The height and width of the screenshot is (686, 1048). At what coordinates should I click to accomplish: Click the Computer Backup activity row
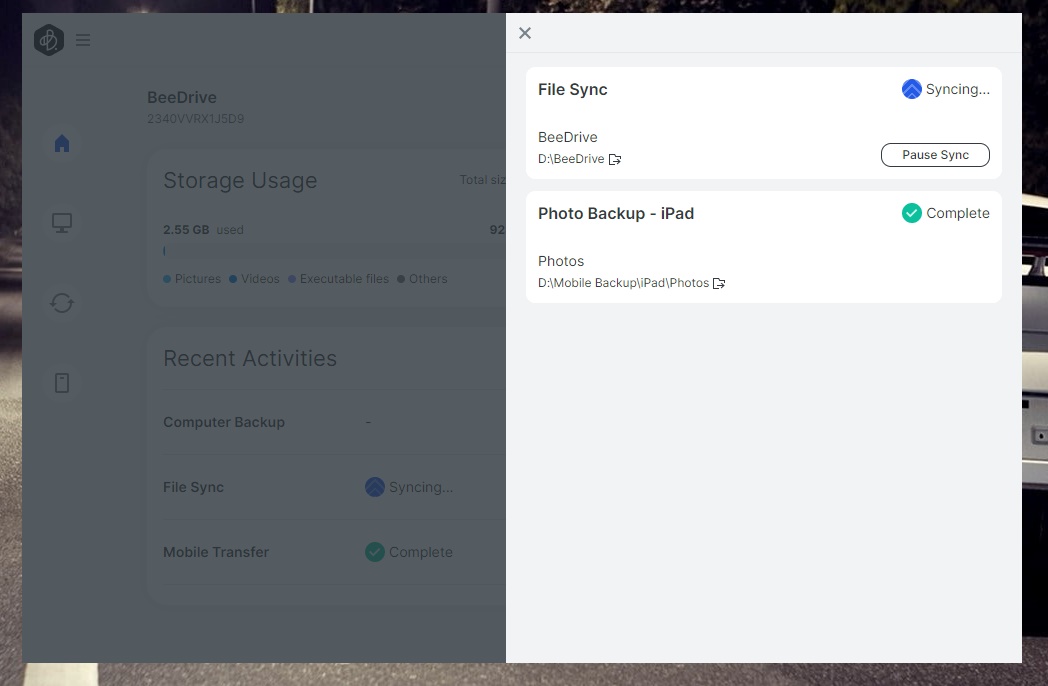[x=224, y=422]
